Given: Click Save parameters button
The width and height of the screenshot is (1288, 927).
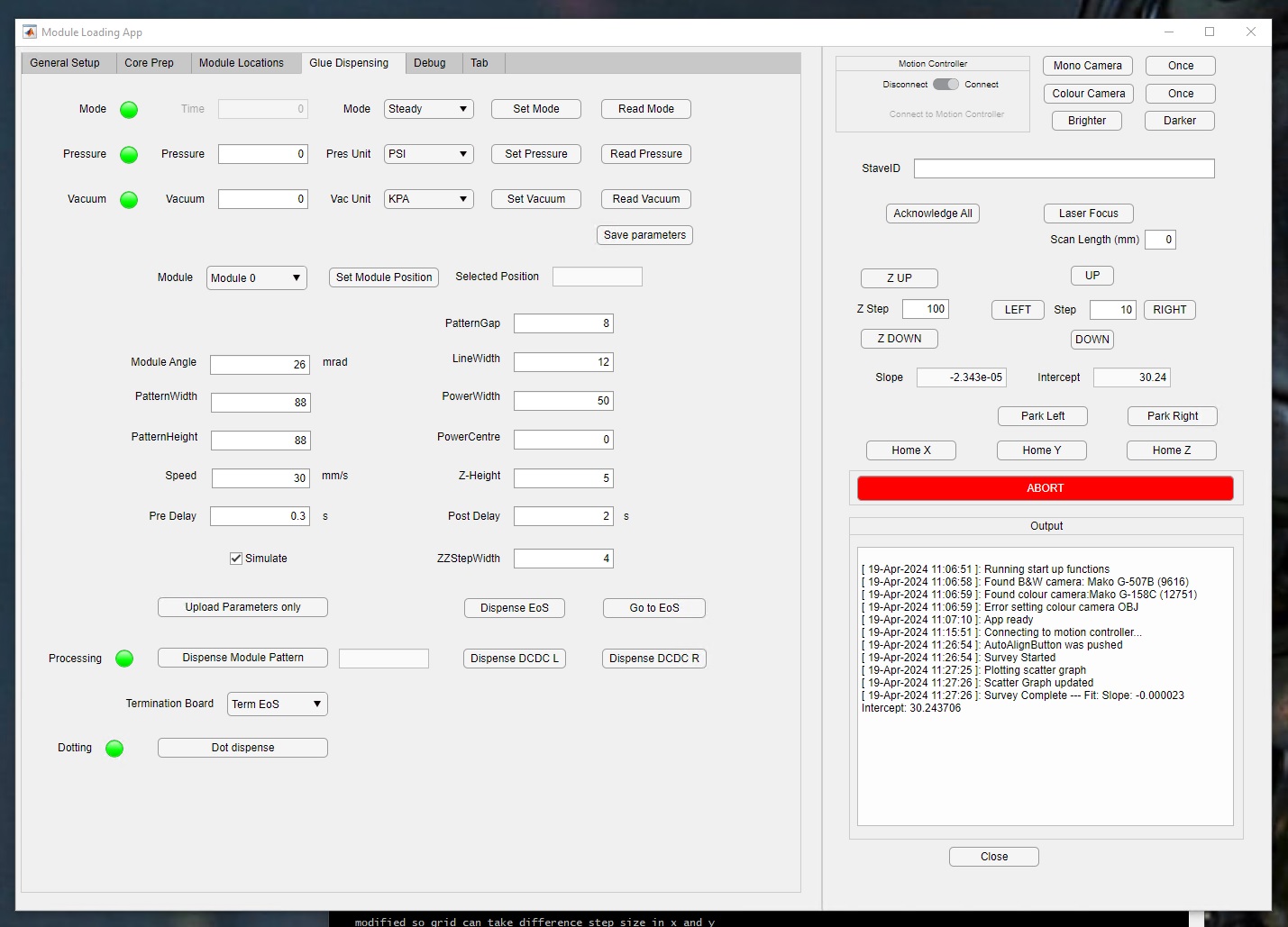Looking at the screenshot, I should (644, 235).
